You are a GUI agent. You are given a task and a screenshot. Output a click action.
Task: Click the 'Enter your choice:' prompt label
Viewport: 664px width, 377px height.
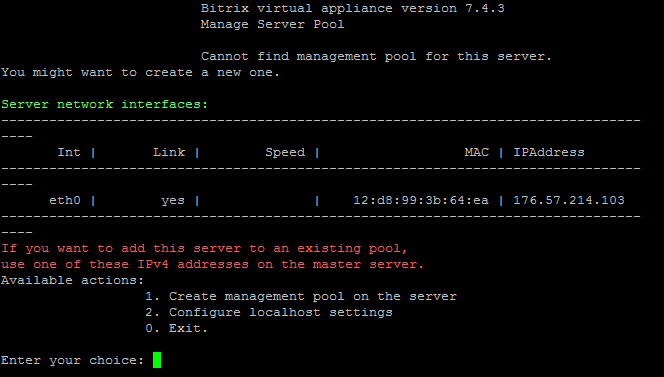(x=73, y=360)
